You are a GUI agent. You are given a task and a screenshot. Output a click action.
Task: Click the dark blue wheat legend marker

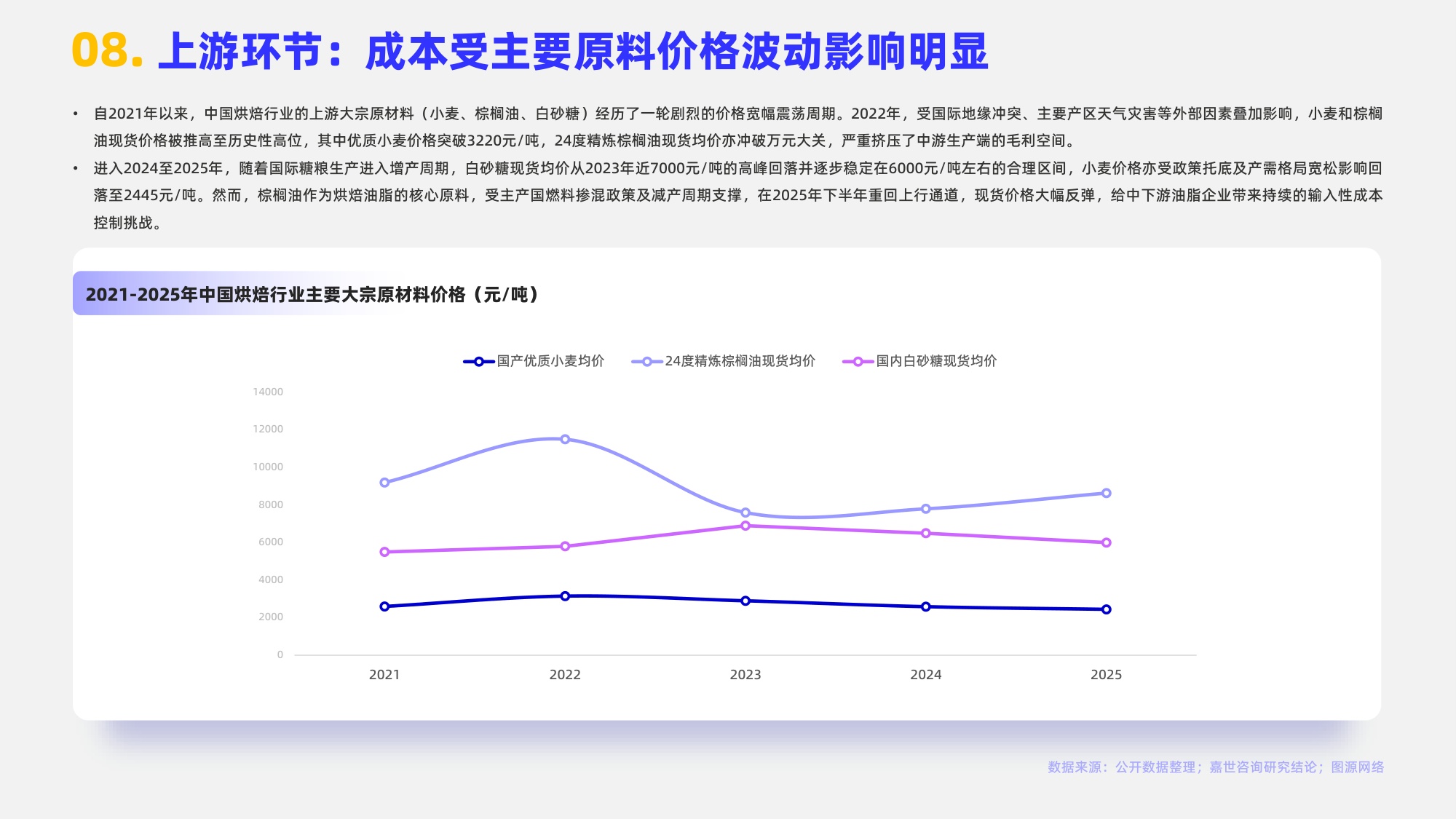(x=478, y=362)
